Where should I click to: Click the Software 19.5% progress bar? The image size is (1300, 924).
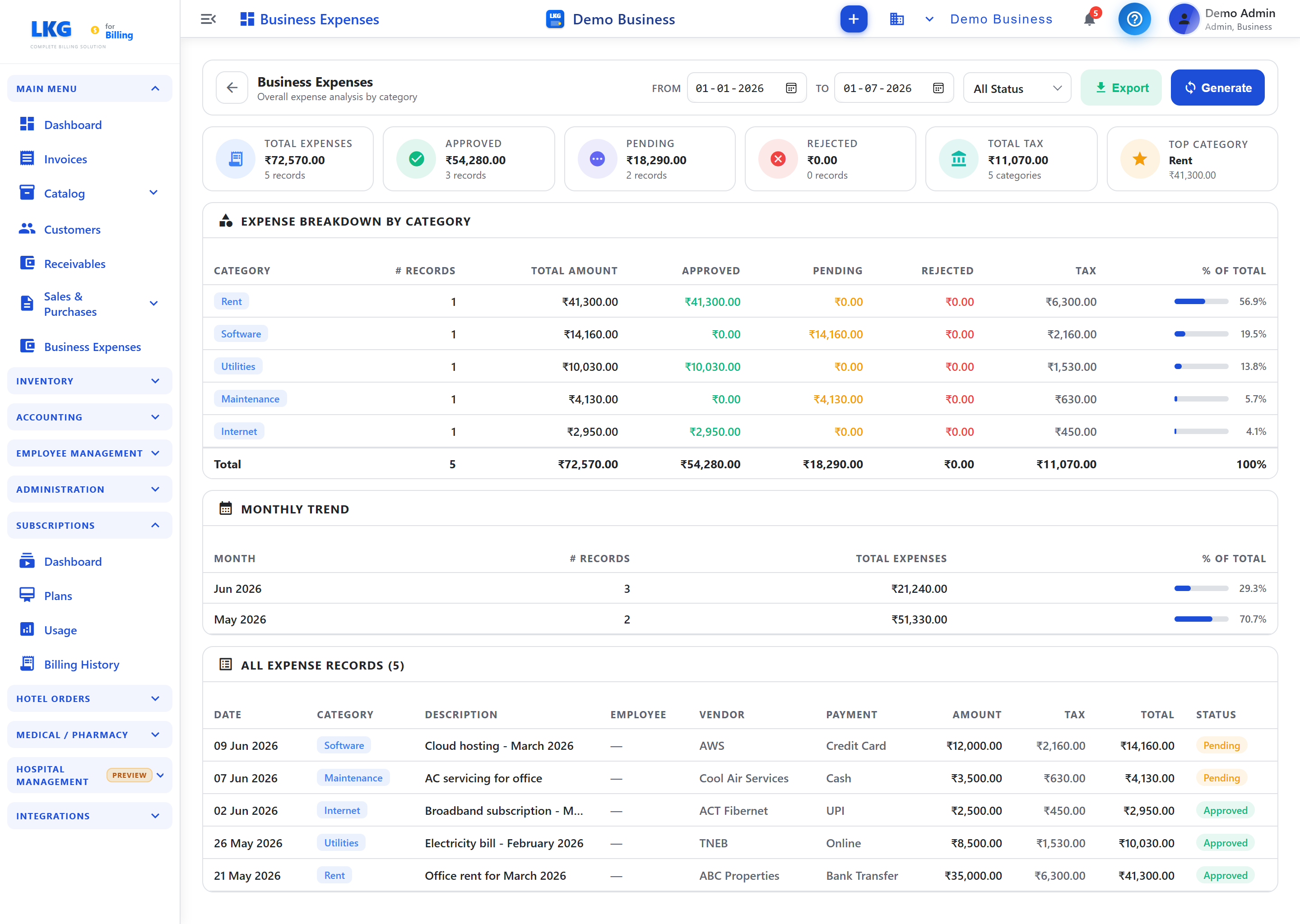[x=1201, y=334]
